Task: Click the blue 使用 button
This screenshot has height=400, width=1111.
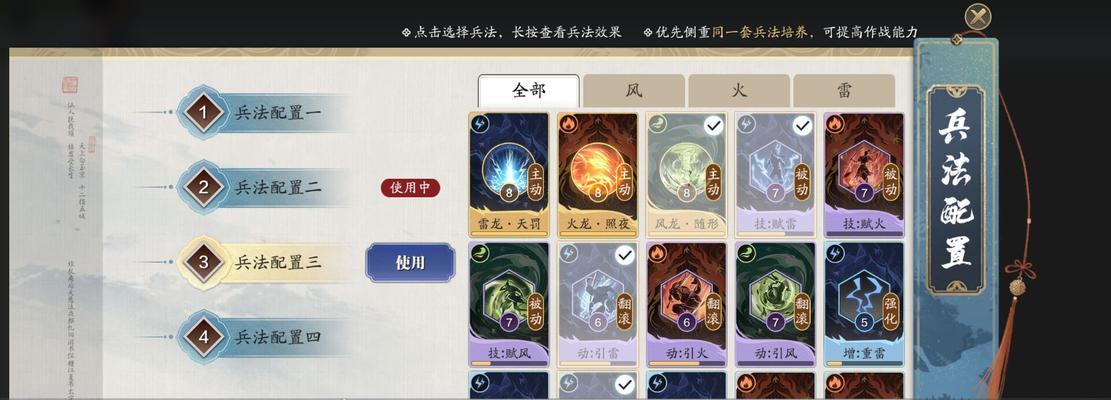Action: (410, 263)
